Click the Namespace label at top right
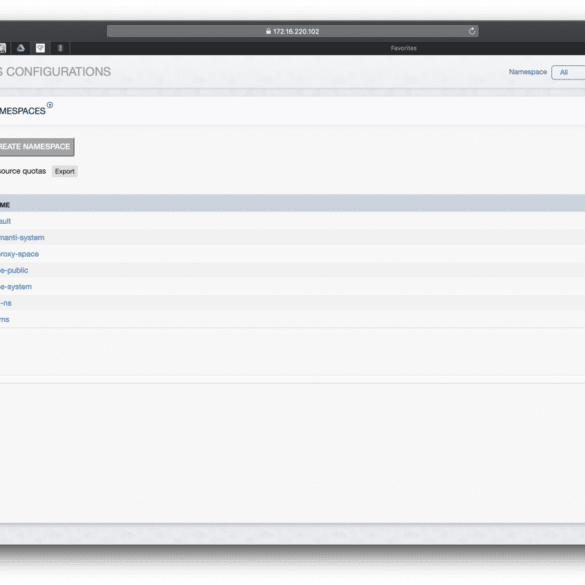 click(x=528, y=72)
